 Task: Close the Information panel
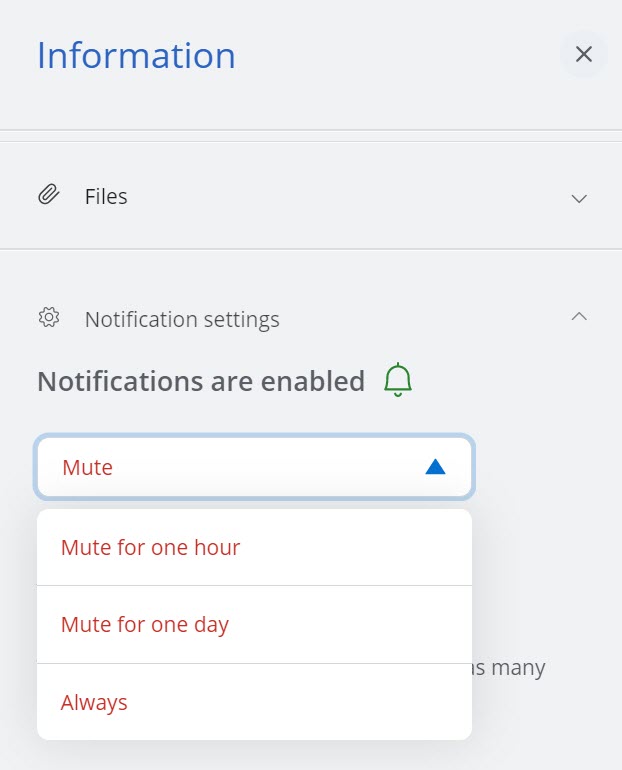[584, 54]
